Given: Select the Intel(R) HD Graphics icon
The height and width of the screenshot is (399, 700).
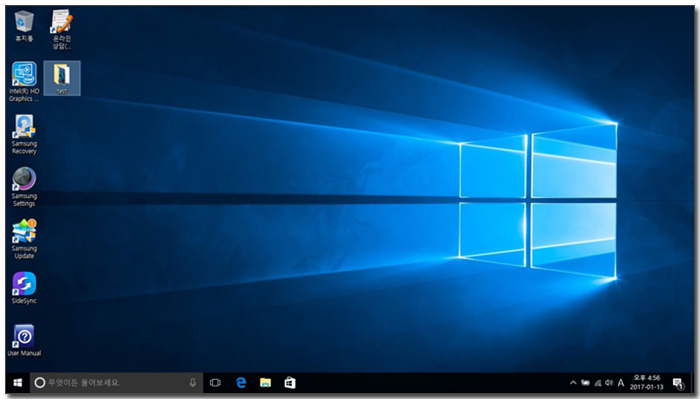Looking at the screenshot, I should pos(24,82).
